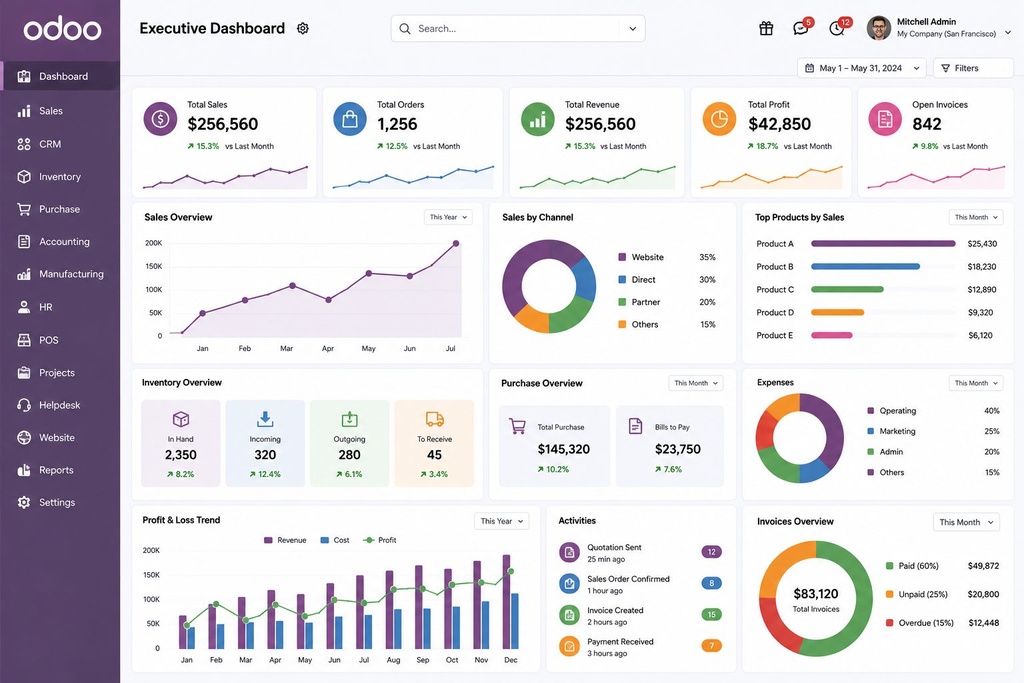Open the activities clock icon with badge 12
This screenshot has width=1024, height=683.
(837, 28)
